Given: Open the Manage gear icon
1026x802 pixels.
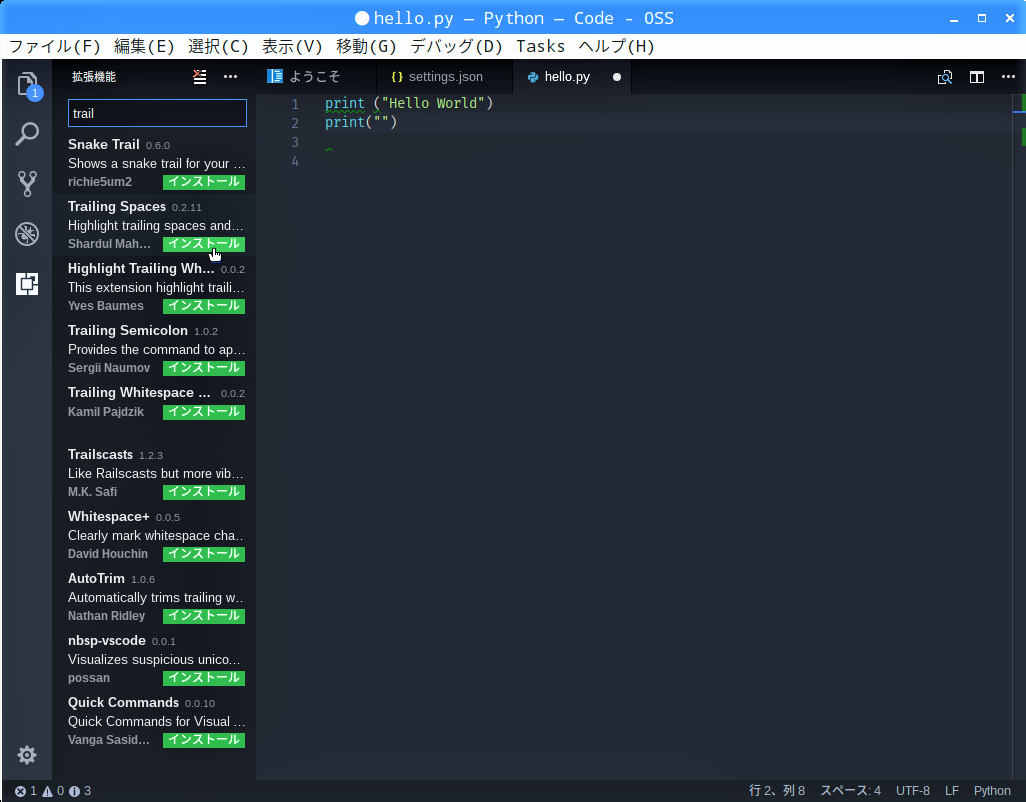Looking at the screenshot, I should tap(27, 755).
